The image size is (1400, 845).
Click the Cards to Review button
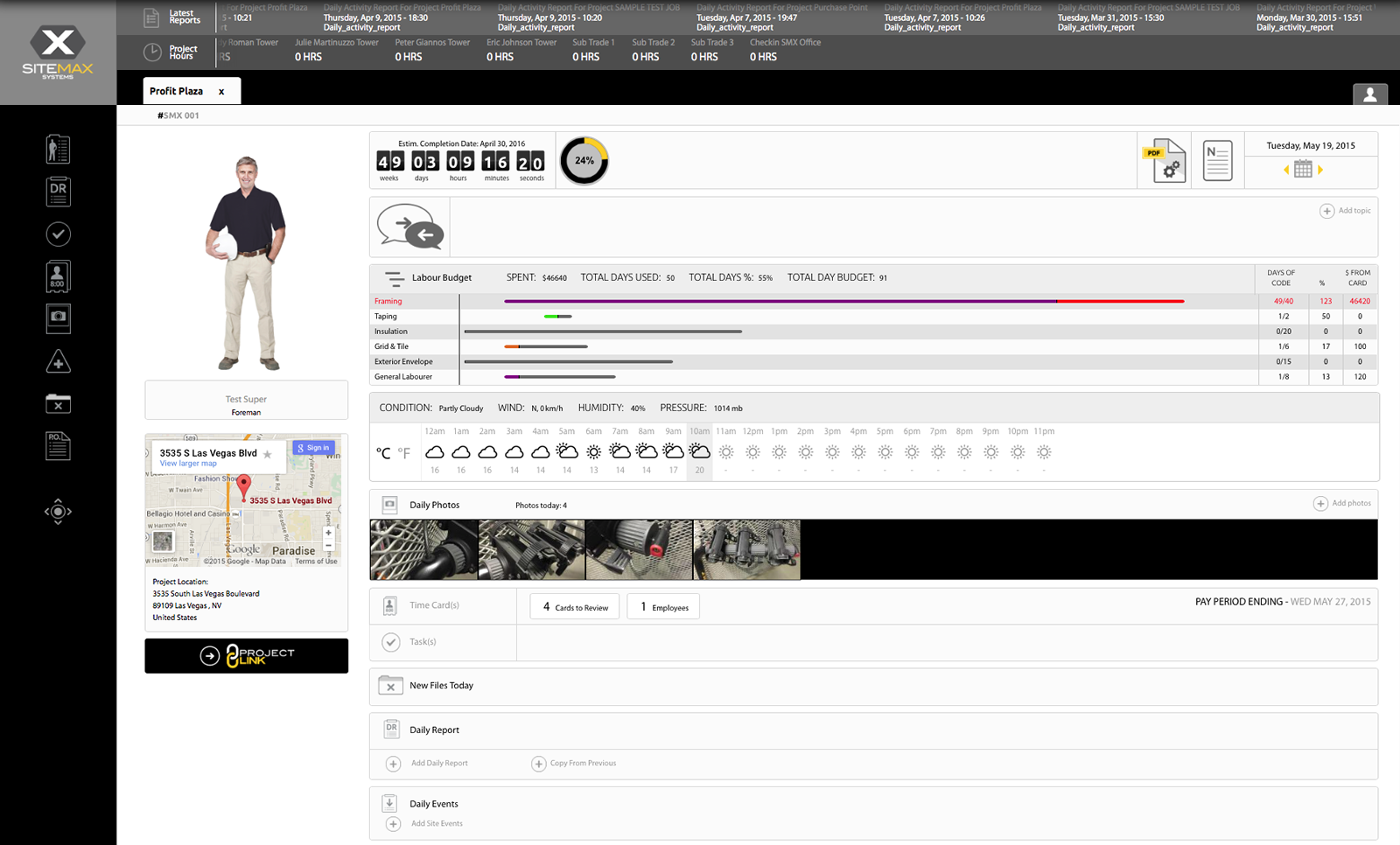click(x=574, y=605)
